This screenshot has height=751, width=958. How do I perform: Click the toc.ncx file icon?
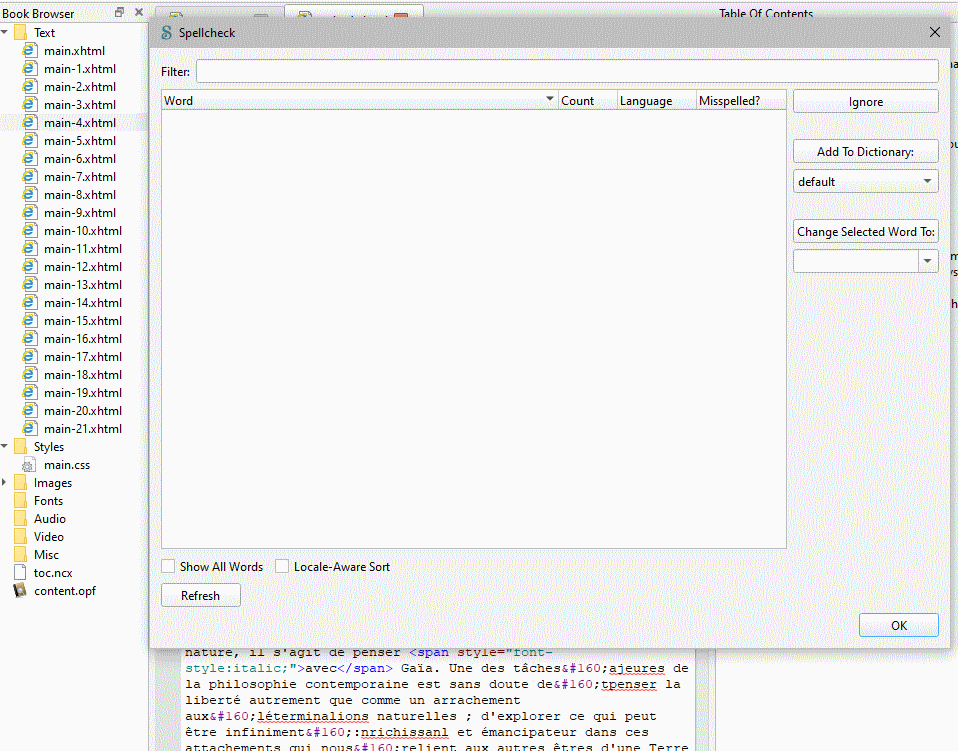point(20,573)
